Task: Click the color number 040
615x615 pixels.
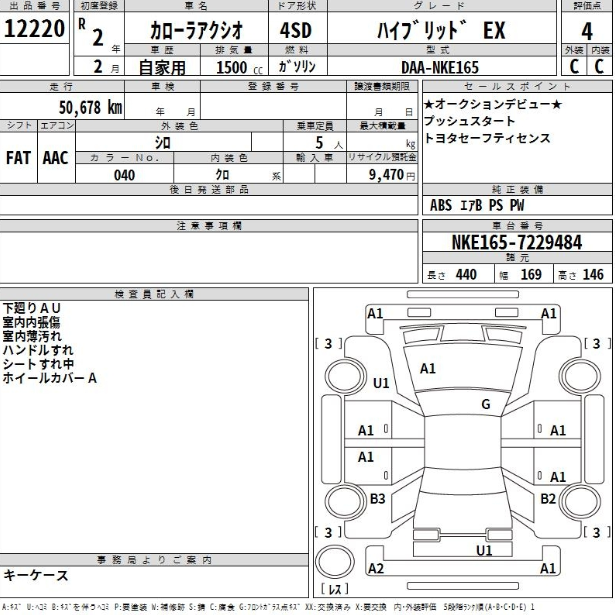Action: tap(124, 174)
